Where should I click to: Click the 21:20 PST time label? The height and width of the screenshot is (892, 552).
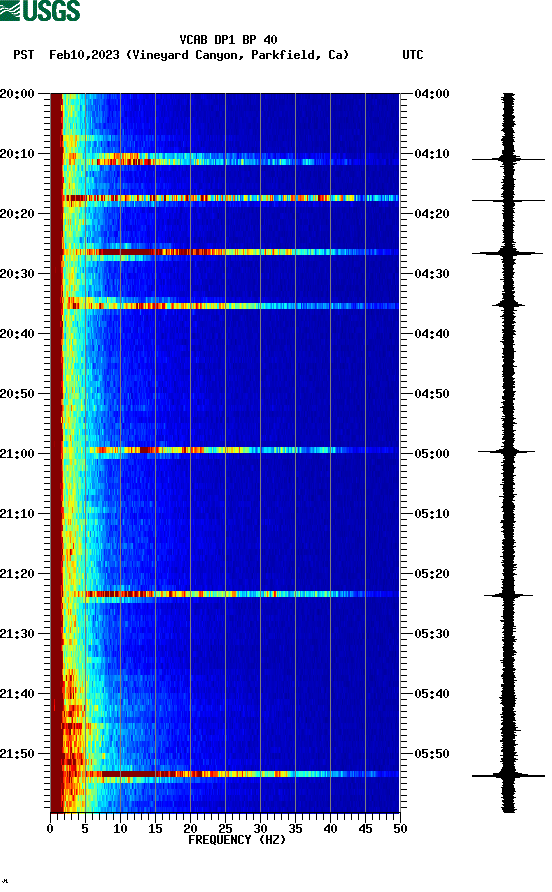pyautogui.click(x=18, y=574)
